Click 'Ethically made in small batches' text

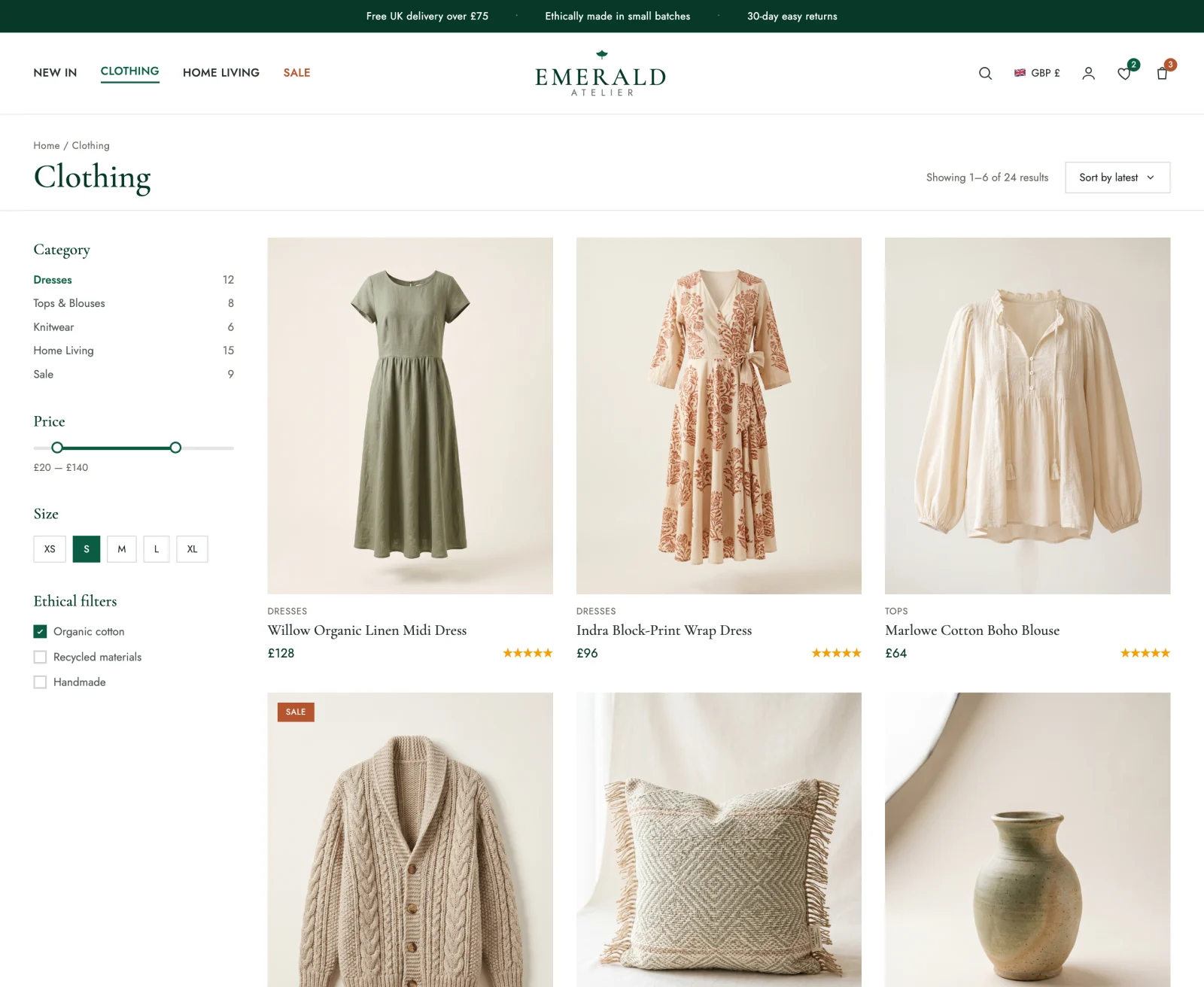tap(617, 16)
